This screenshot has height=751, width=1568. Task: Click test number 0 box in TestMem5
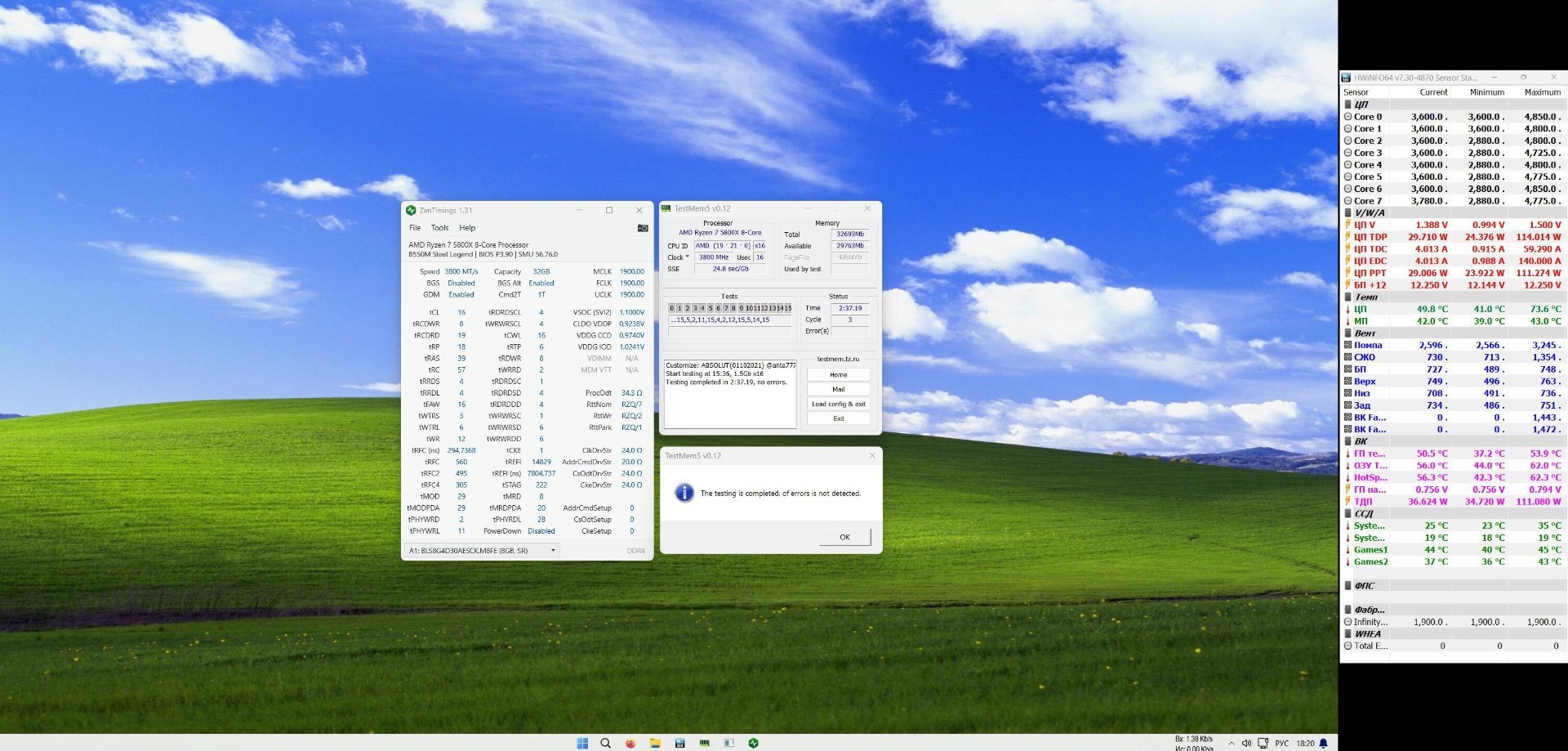tap(671, 308)
